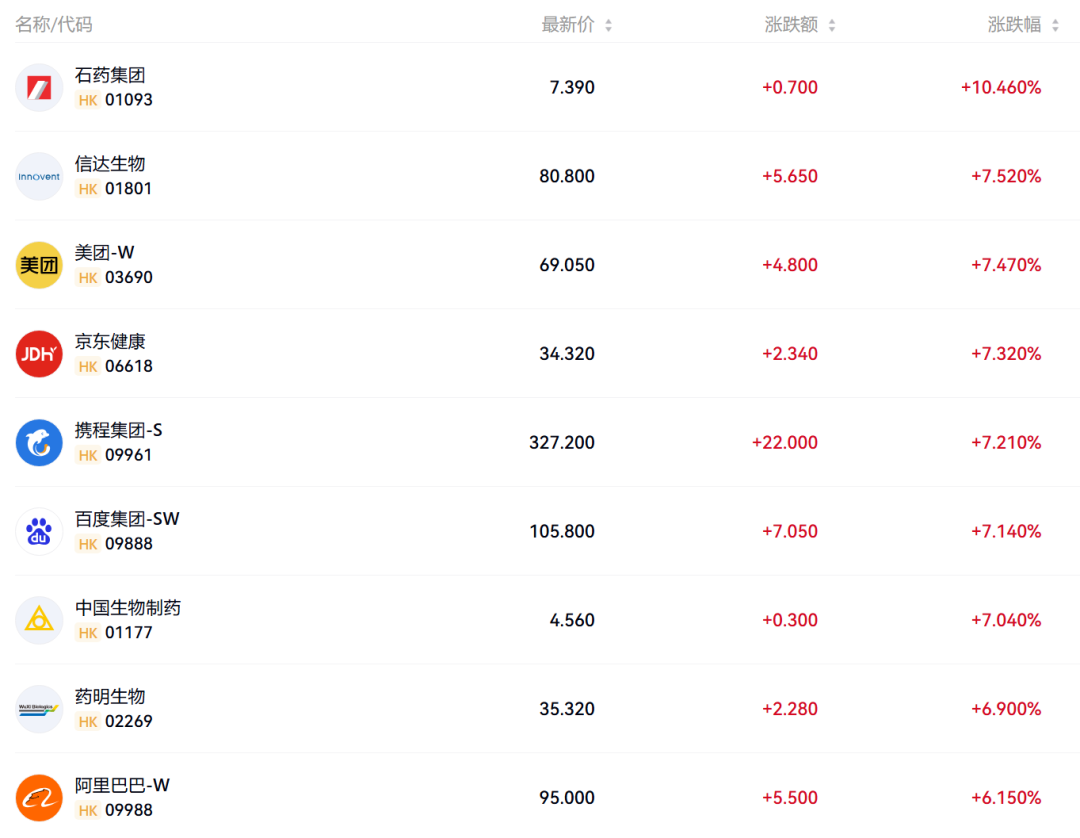Click the yellow 美团 logo icon
Image resolution: width=1080 pixels, height=838 pixels.
(39, 265)
